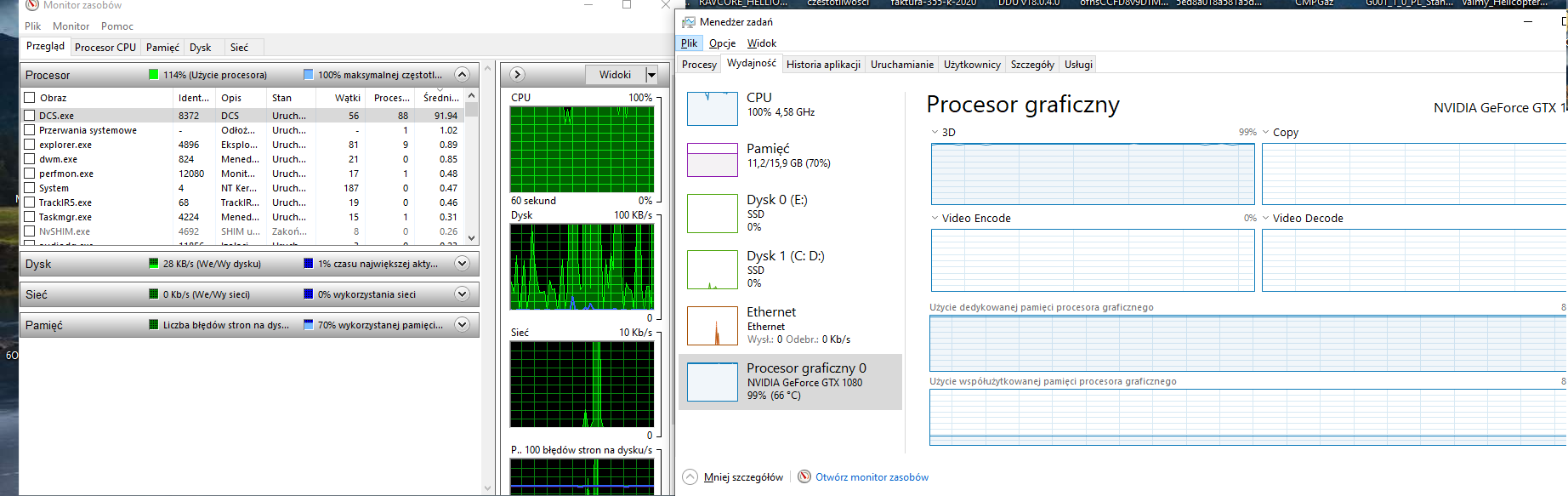Click the blue maximum frequency indicator square
This screenshot has height=496, width=1568.
[308, 75]
